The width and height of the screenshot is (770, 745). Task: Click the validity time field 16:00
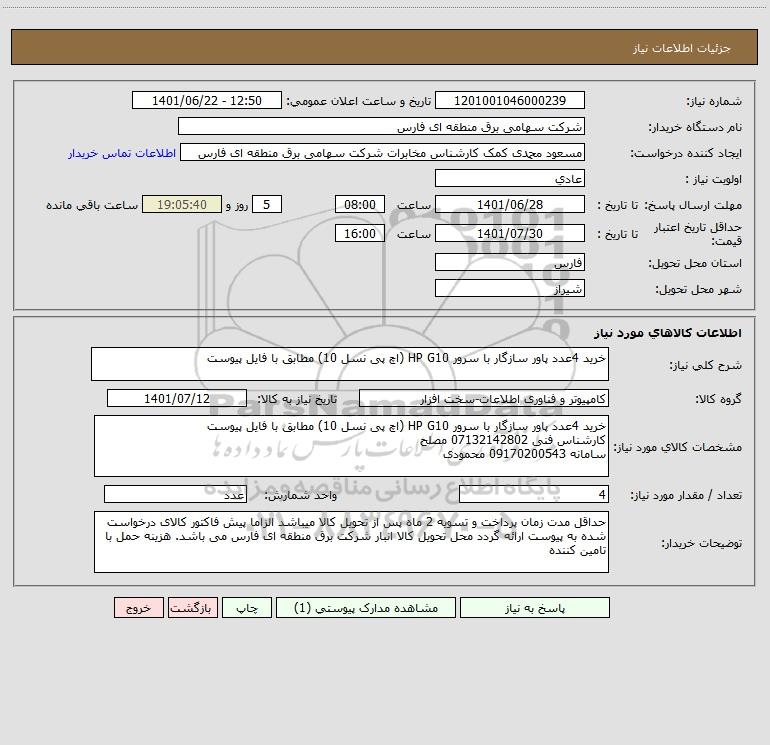coord(359,233)
